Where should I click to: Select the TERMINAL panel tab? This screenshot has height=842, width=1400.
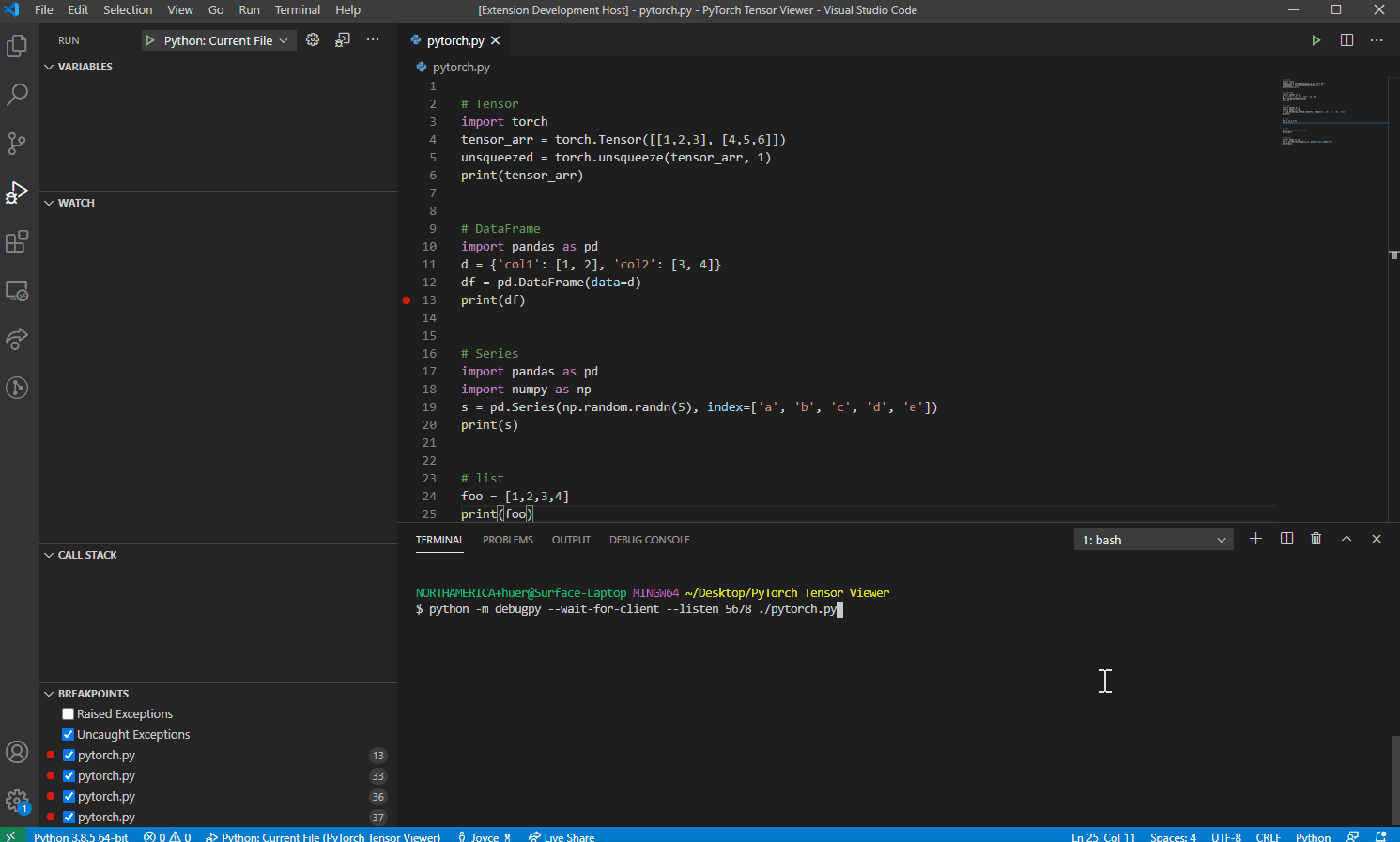click(439, 540)
